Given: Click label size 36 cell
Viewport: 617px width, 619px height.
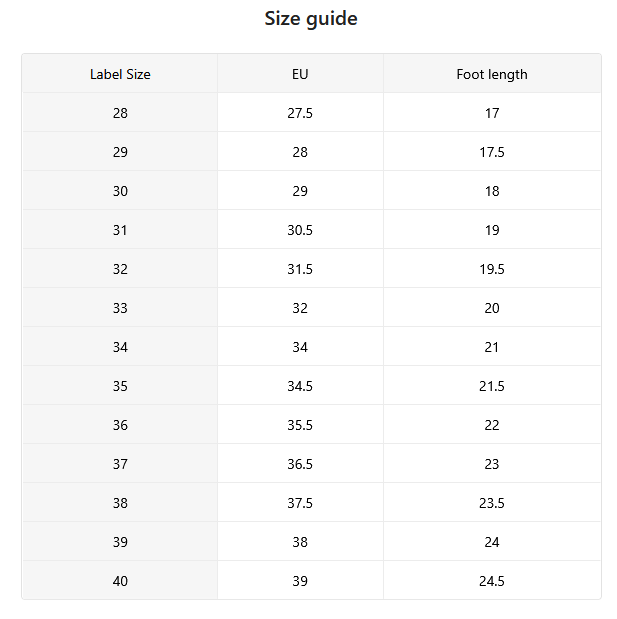Looking at the screenshot, I should click(120, 425).
